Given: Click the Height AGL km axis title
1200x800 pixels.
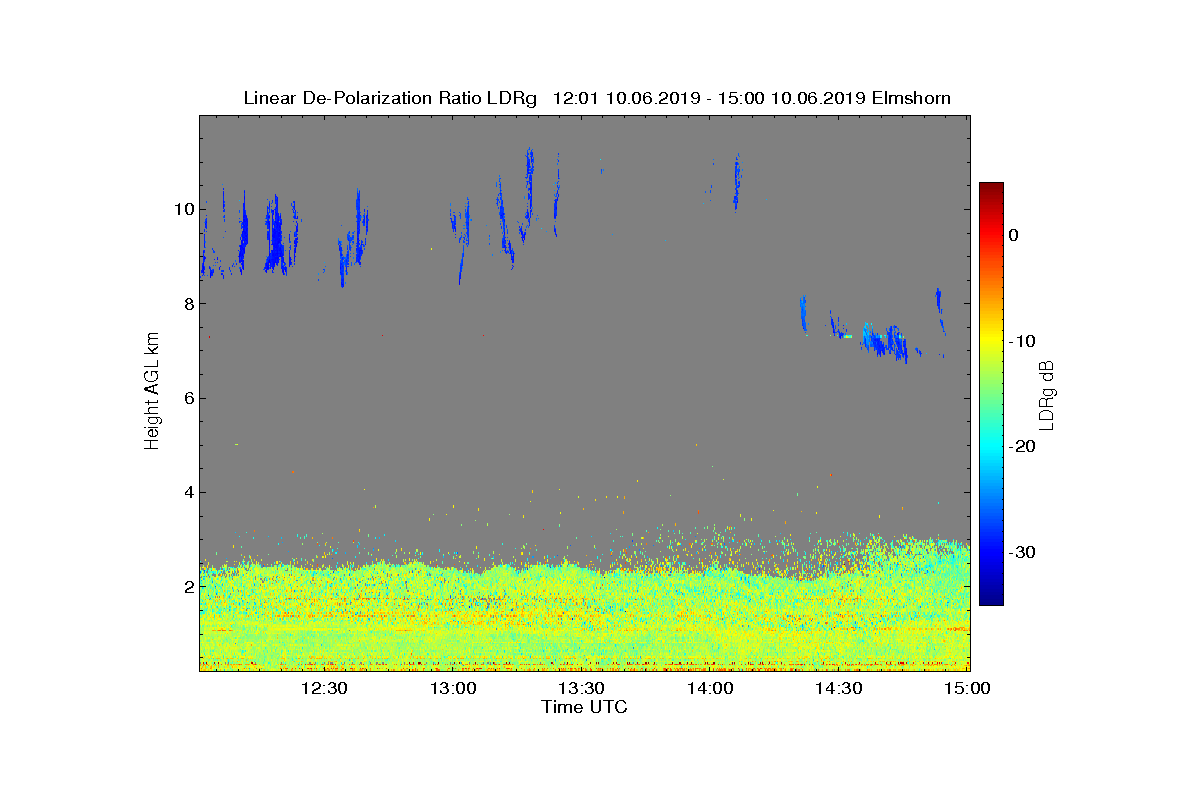Looking at the screenshot, I should tap(153, 393).
